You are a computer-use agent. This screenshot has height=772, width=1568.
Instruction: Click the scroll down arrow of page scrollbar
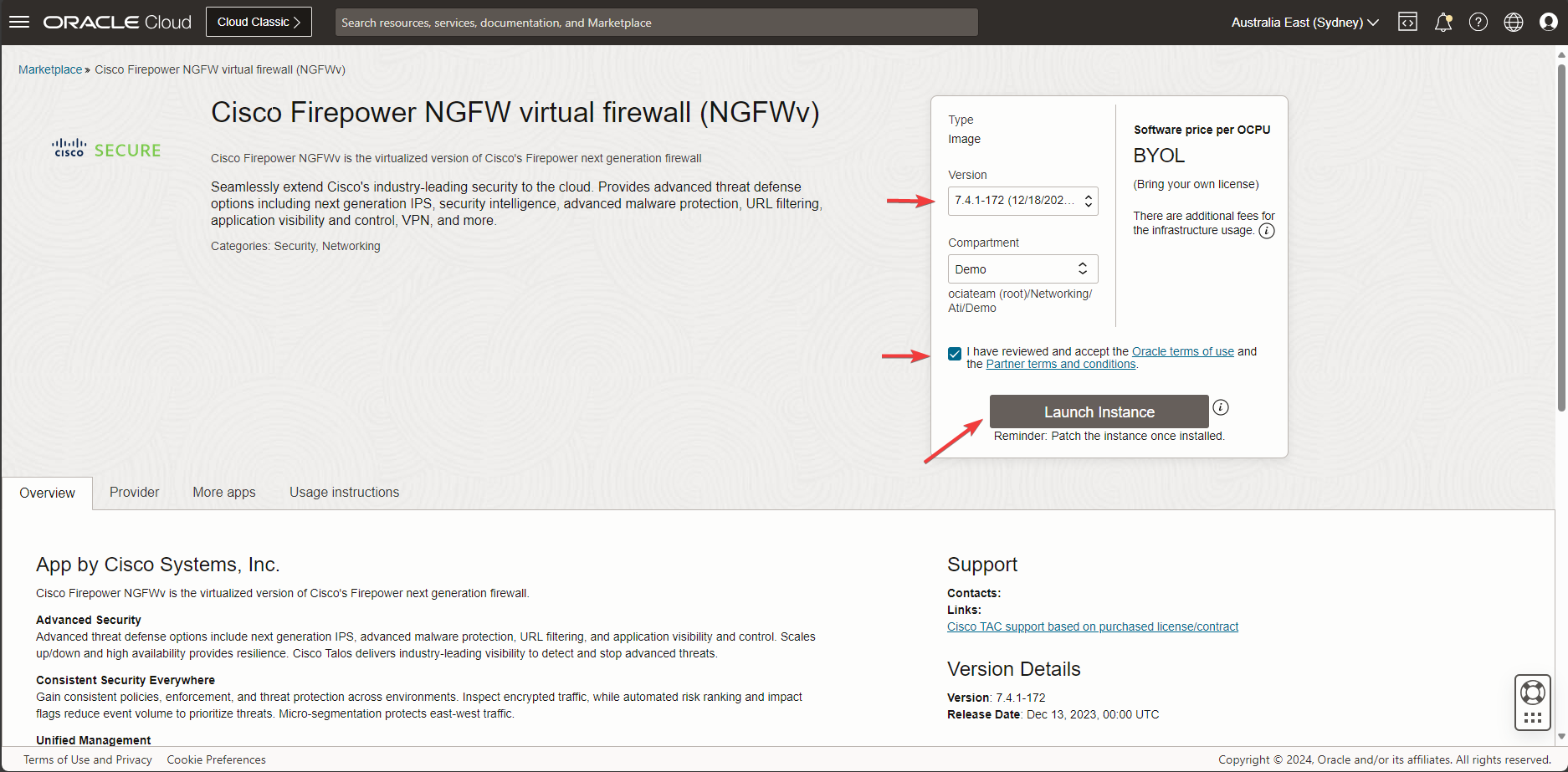coord(1561,737)
